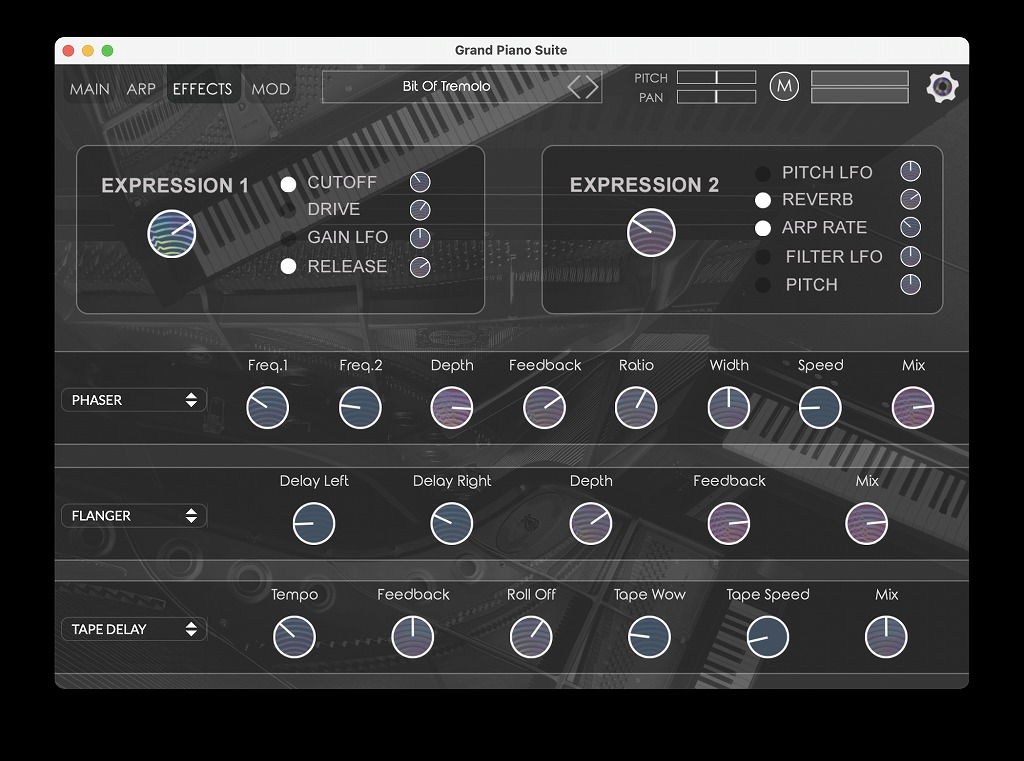Click the PITCH slider bar
This screenshot has height=761, width=1024.
(x=716, y=78)
